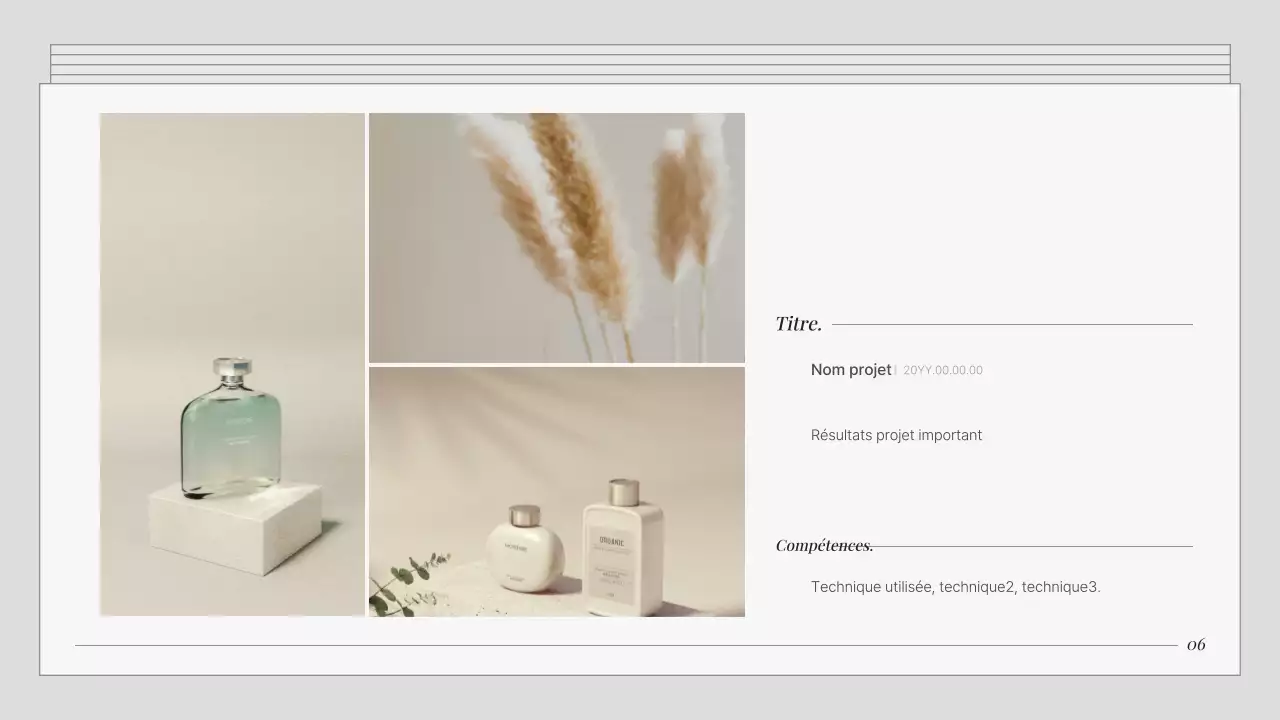Select the perfume bottle photo on the left
The height and width of the screenshot is (720, 1280).
pos(231,365)
